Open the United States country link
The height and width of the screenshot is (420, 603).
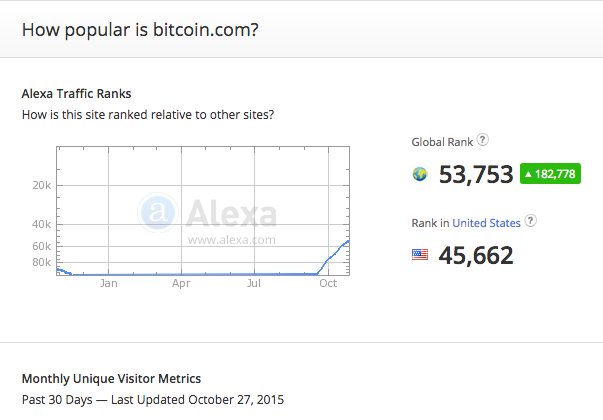pyautogui.click(x=486, y=223)
